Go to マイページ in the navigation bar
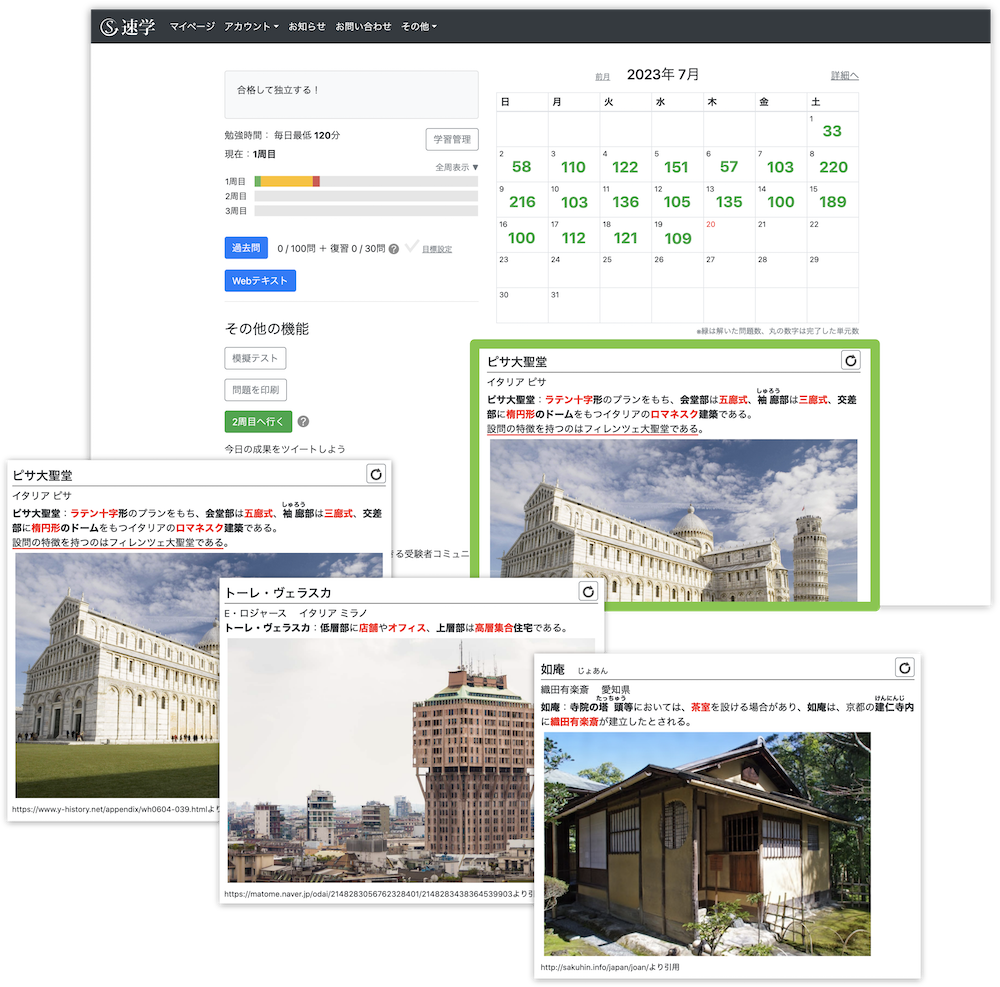1000x987 pixels. click(192, 26)
